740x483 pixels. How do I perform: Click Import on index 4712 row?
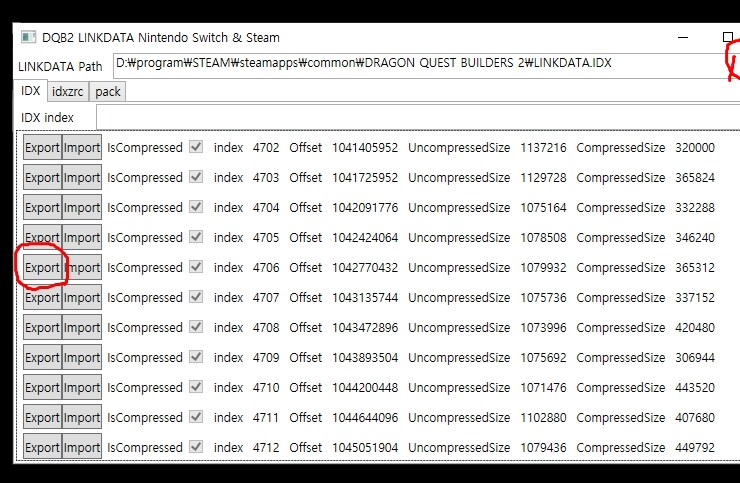(82, 447)
